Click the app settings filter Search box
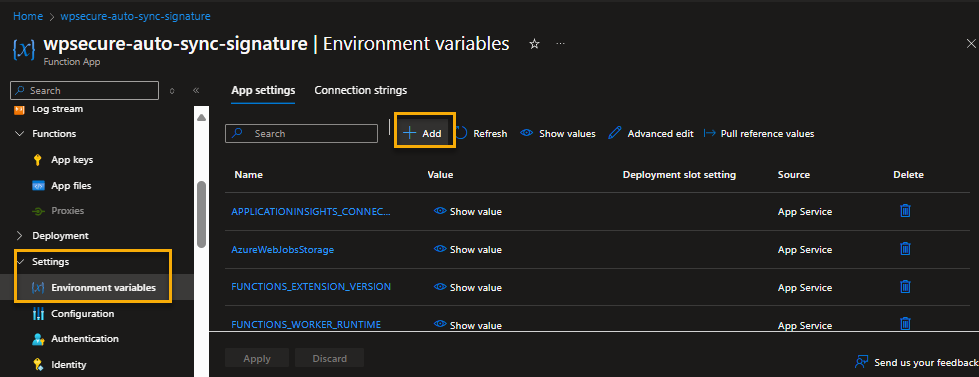This screenshot has width=979, height=377. [x=302, y=134]
